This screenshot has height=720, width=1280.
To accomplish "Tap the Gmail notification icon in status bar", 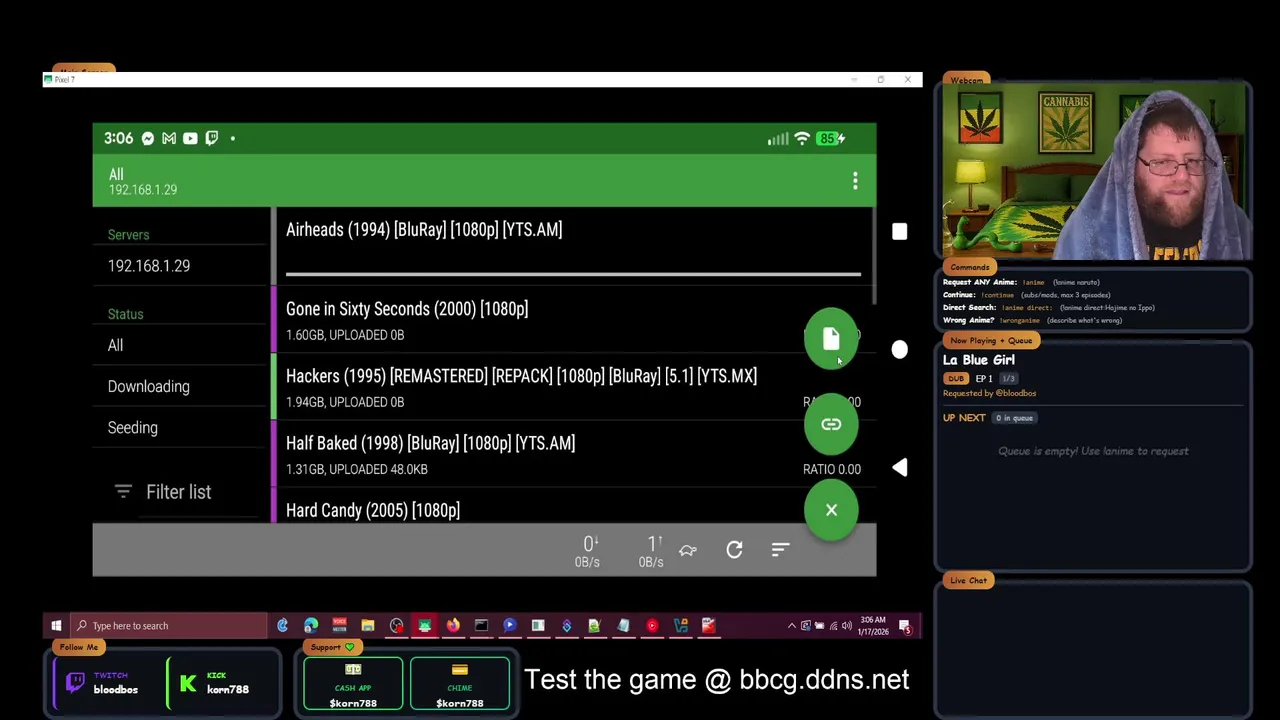I will 169,138.
